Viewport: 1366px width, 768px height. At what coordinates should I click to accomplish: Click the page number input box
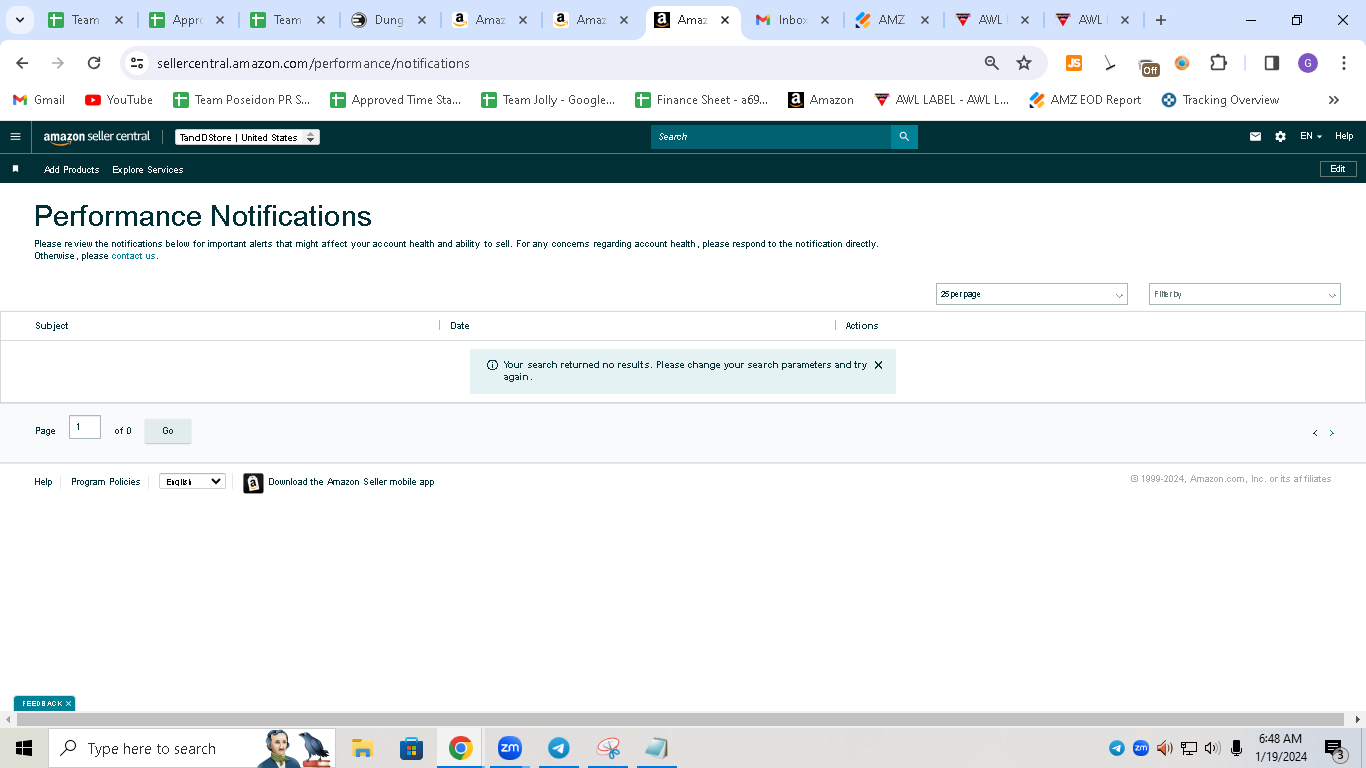(x=85, y=427)
